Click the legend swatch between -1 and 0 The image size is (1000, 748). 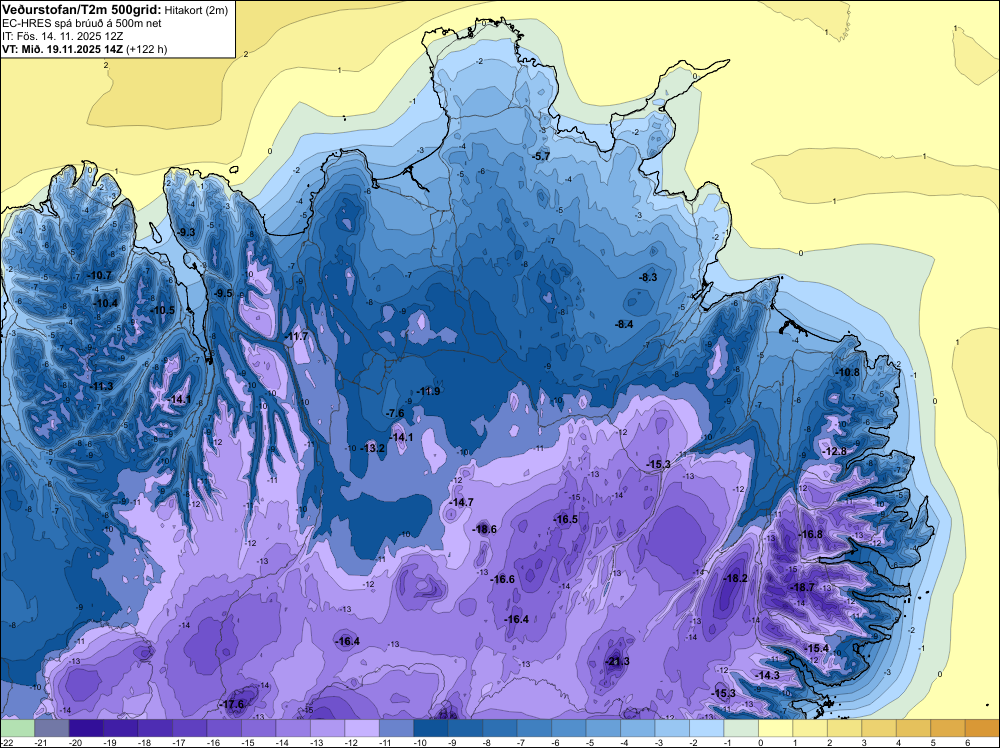(x=741, y=728)
